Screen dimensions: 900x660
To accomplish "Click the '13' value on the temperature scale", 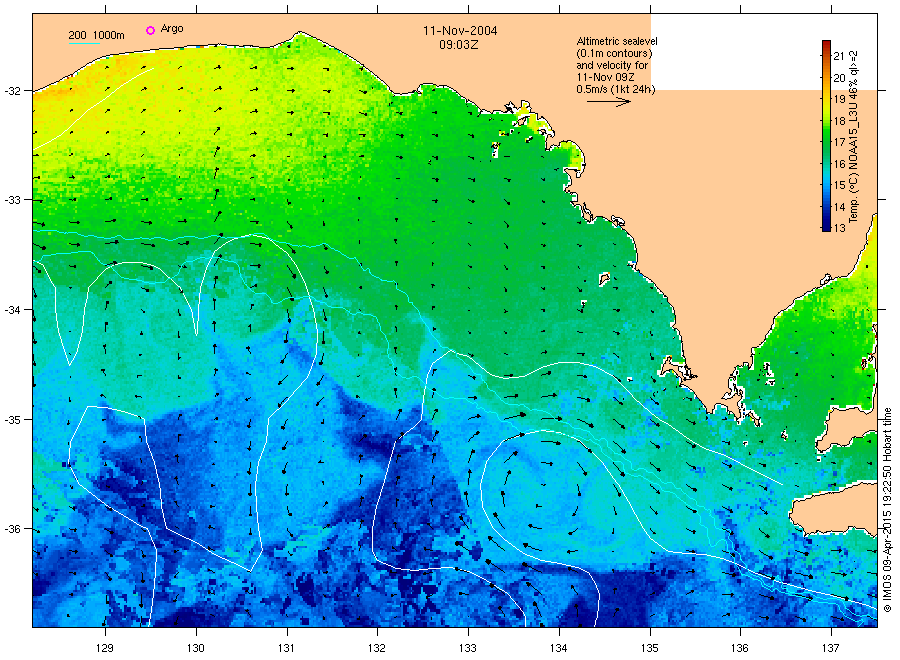I will point(839,228).
